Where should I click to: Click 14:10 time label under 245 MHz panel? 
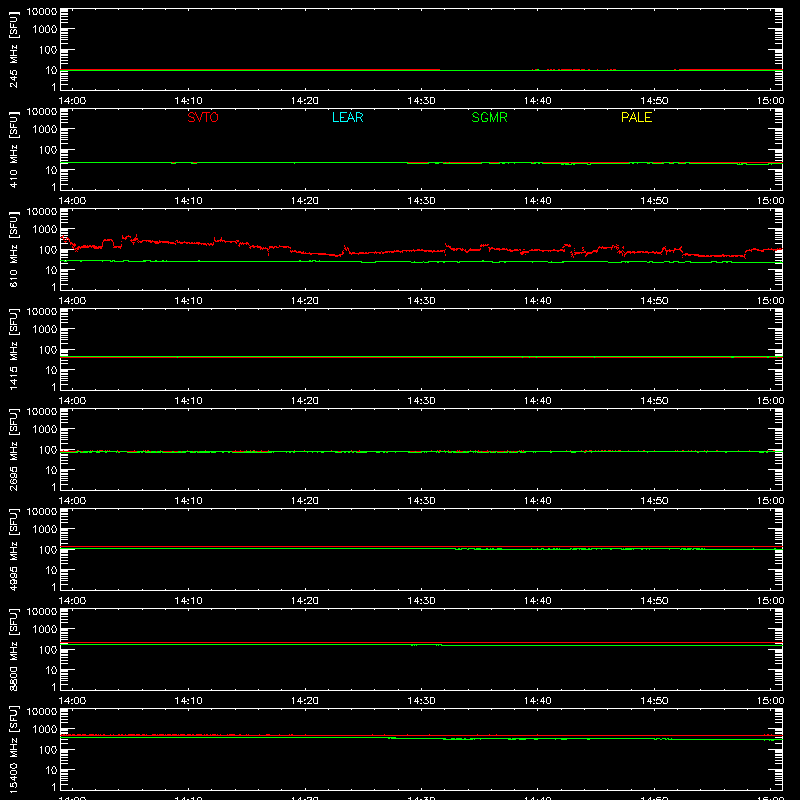(188, 101)
